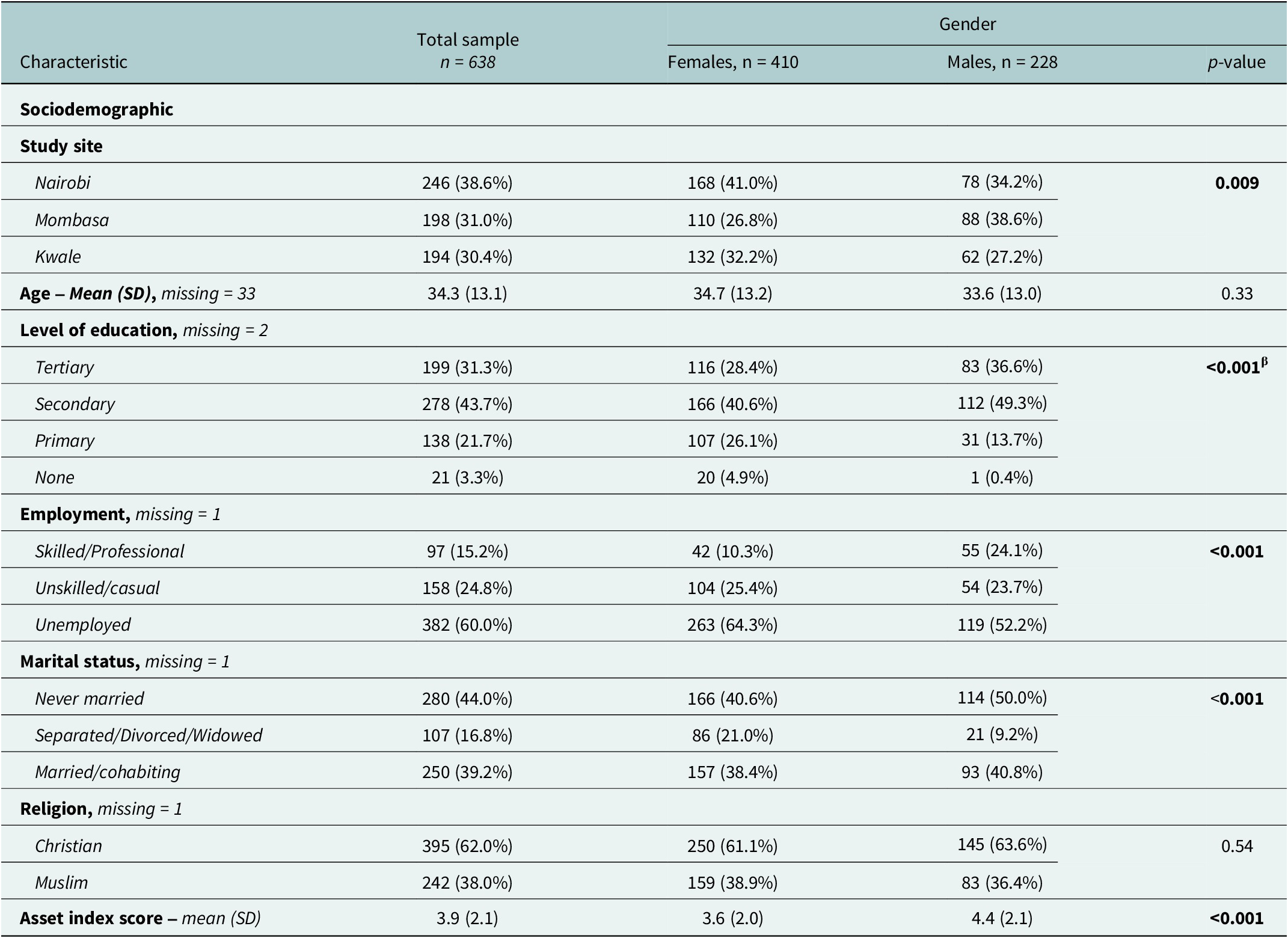The image size is (1288, 938).
Task: Click the Gender header label
Action: click(968, 24)
